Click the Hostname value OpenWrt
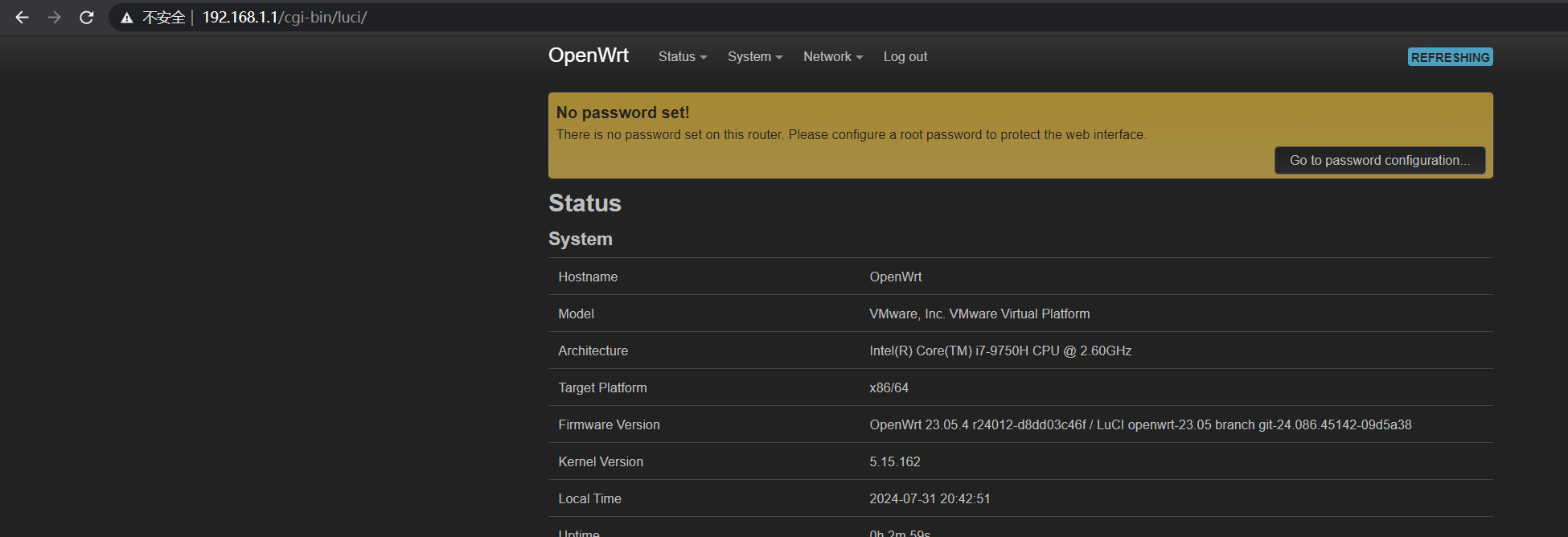The height and width of the screenshot is (537, 1568). (x=895, y=277)
